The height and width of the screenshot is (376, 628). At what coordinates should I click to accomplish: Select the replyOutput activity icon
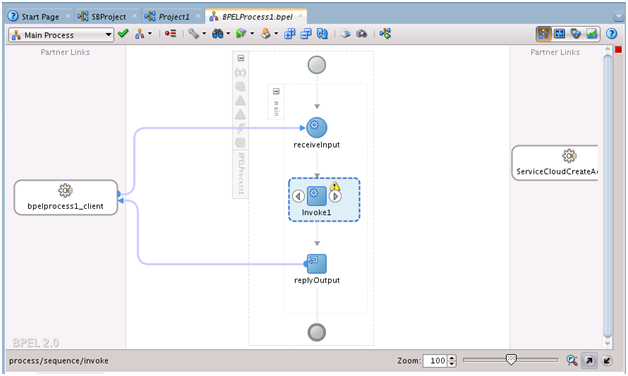tap(316, 264)
